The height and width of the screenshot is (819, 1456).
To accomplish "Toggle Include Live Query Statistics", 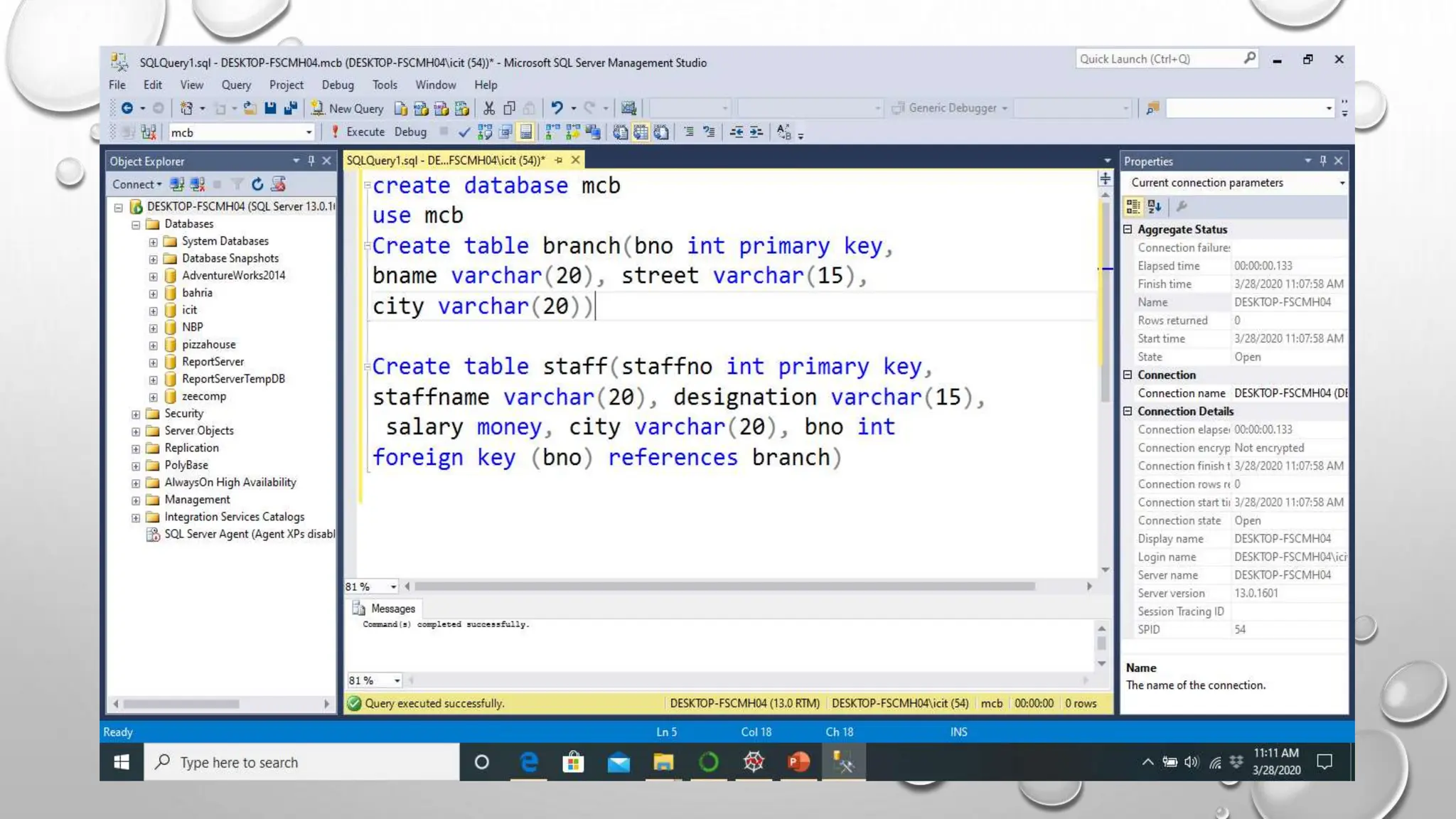I will (573, 132).
